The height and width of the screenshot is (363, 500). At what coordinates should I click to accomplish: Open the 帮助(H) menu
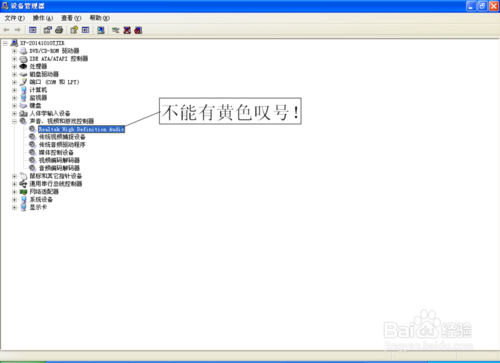click(x=100, y=18)
